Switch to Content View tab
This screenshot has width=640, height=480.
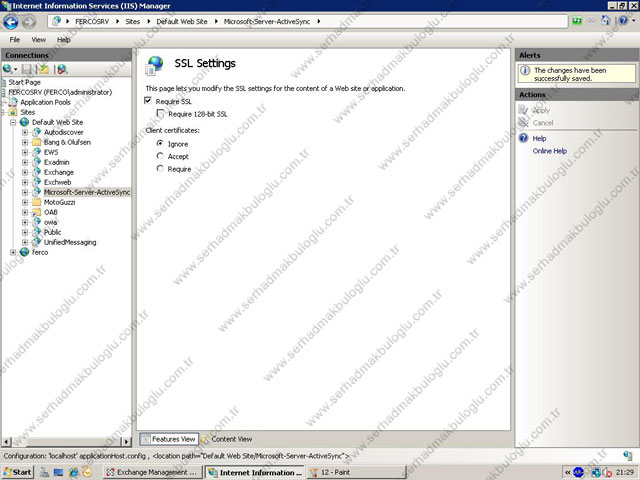(227, 439)
